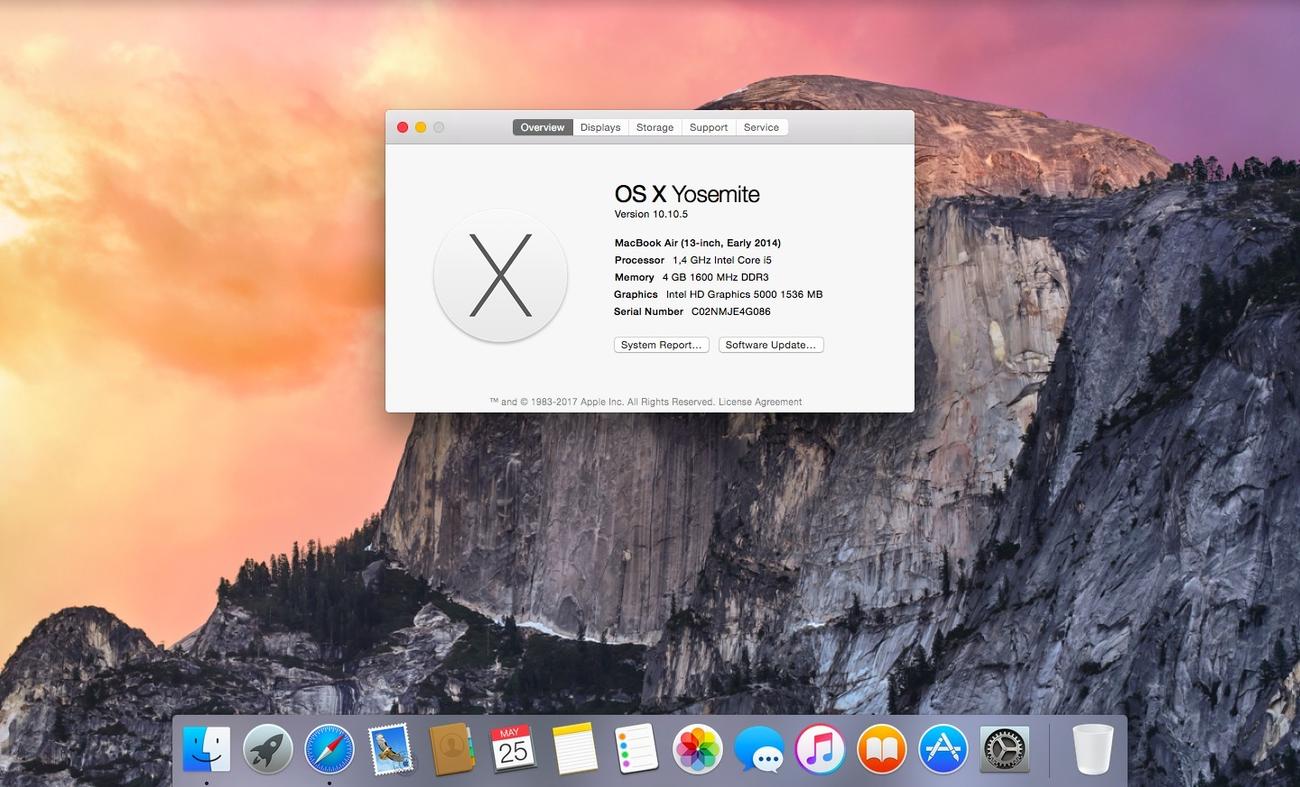Click the OS X Yosemite X logo
1300x787 pixels.
point(500,275)
